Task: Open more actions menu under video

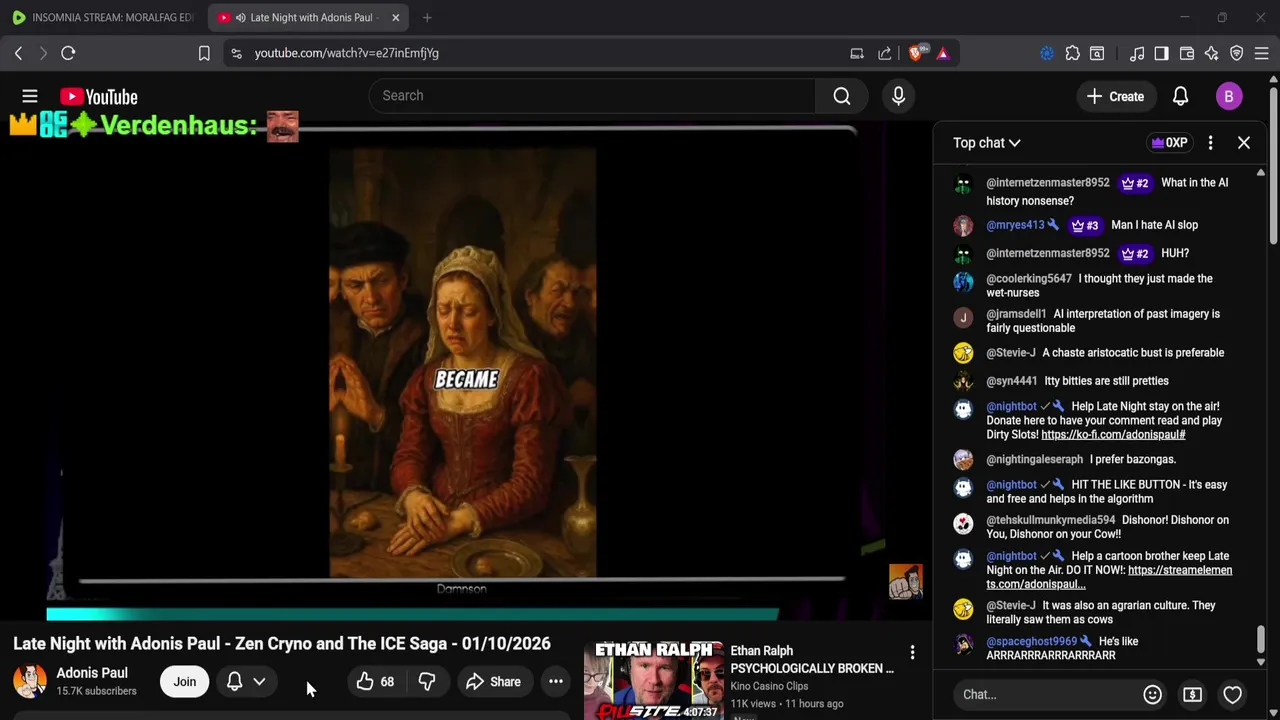Action: 555,682
